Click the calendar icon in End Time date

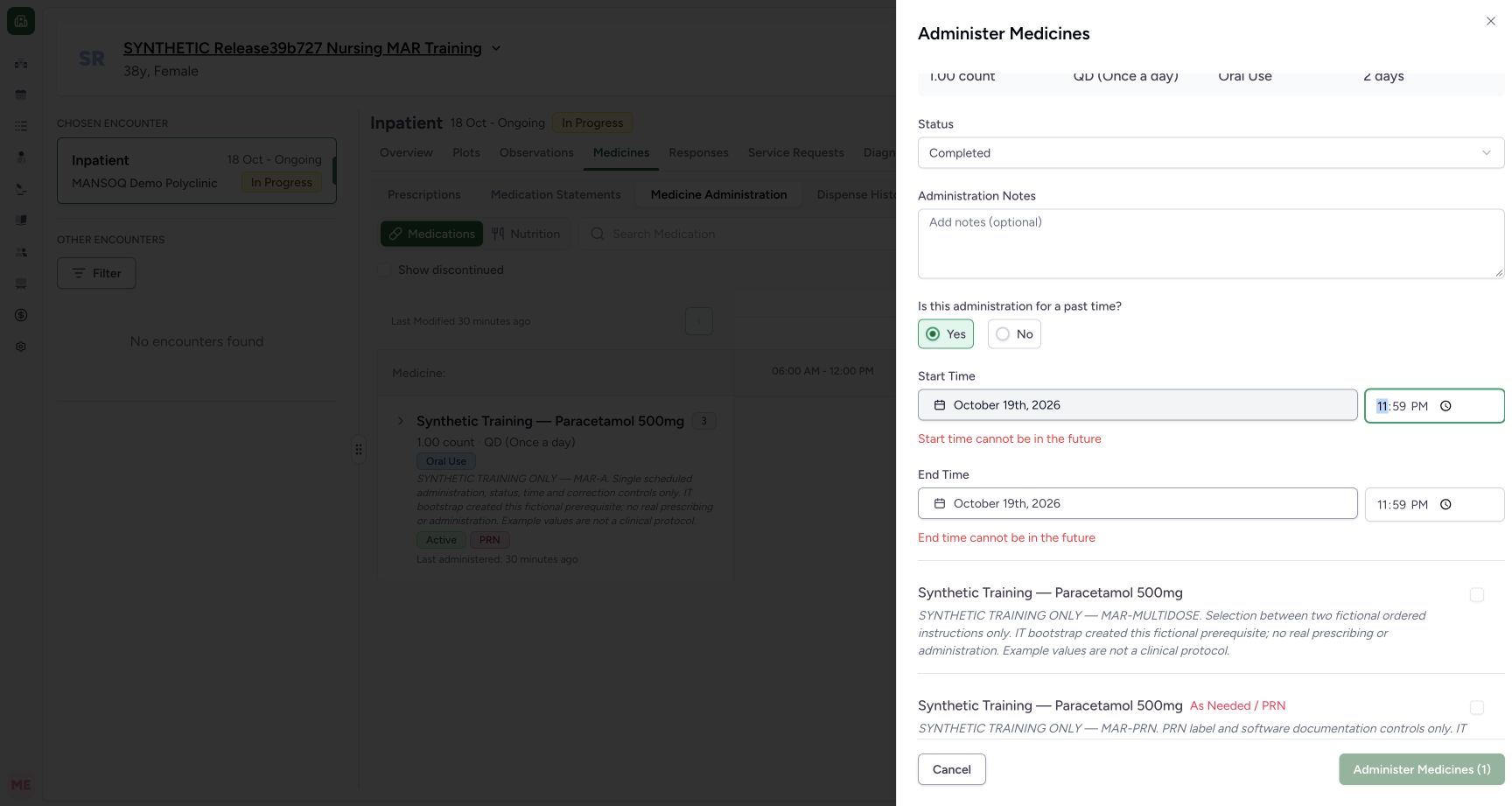coord(940,504)
